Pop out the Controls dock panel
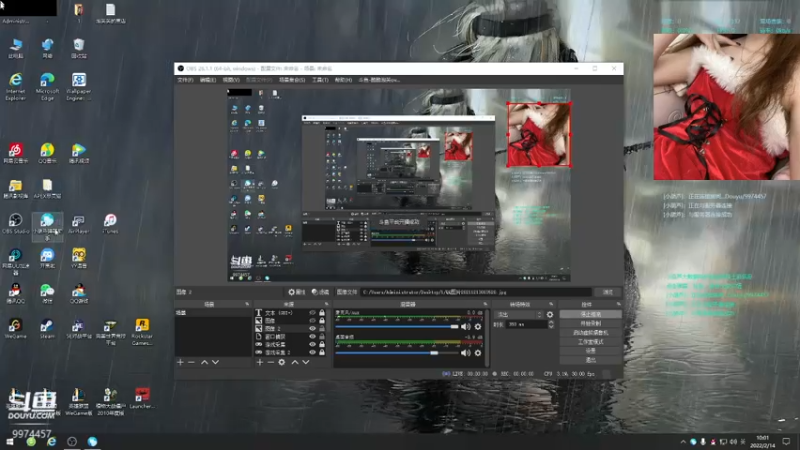 (x=618, y=305)
